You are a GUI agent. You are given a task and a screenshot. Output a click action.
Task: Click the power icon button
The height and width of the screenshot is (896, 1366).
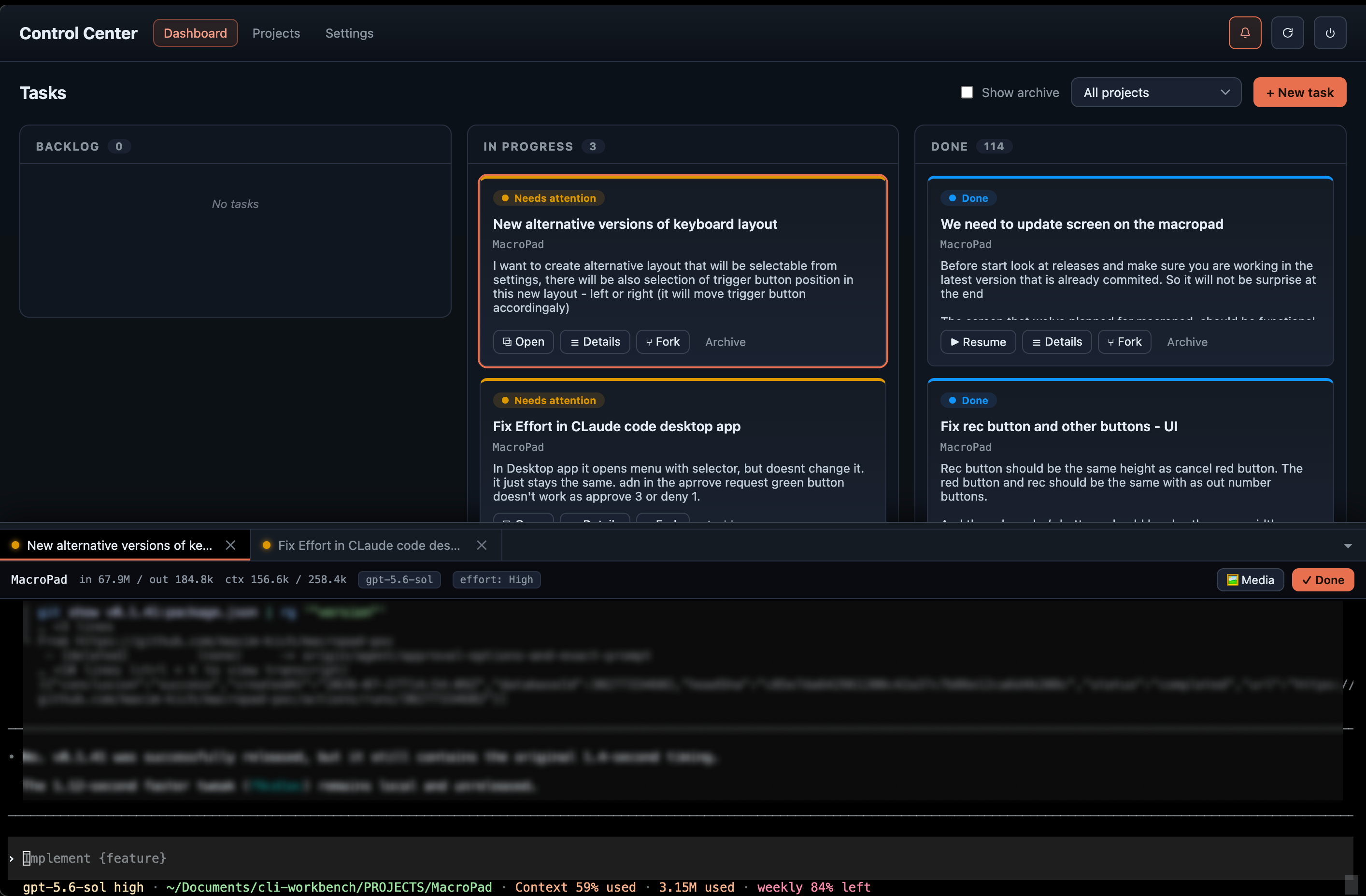tap(1330, 33)
